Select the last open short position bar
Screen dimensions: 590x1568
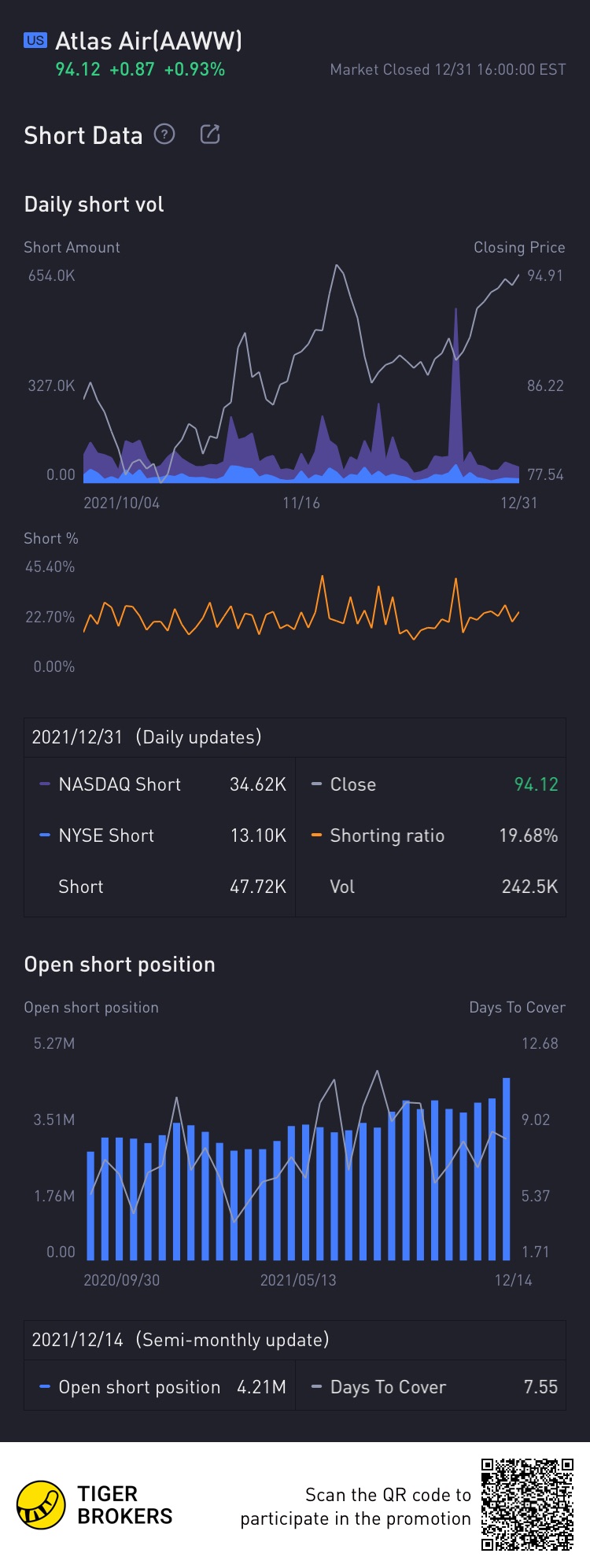pos(507,1169)
